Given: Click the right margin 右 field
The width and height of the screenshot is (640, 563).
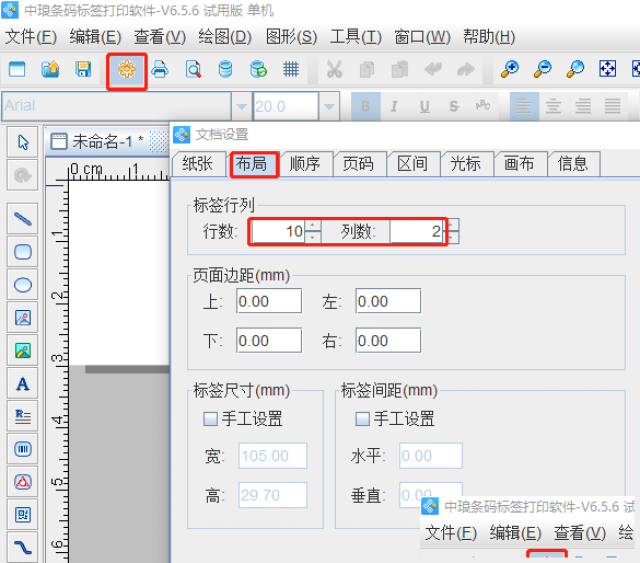Looking at the screenshot, I should [388, 340].
